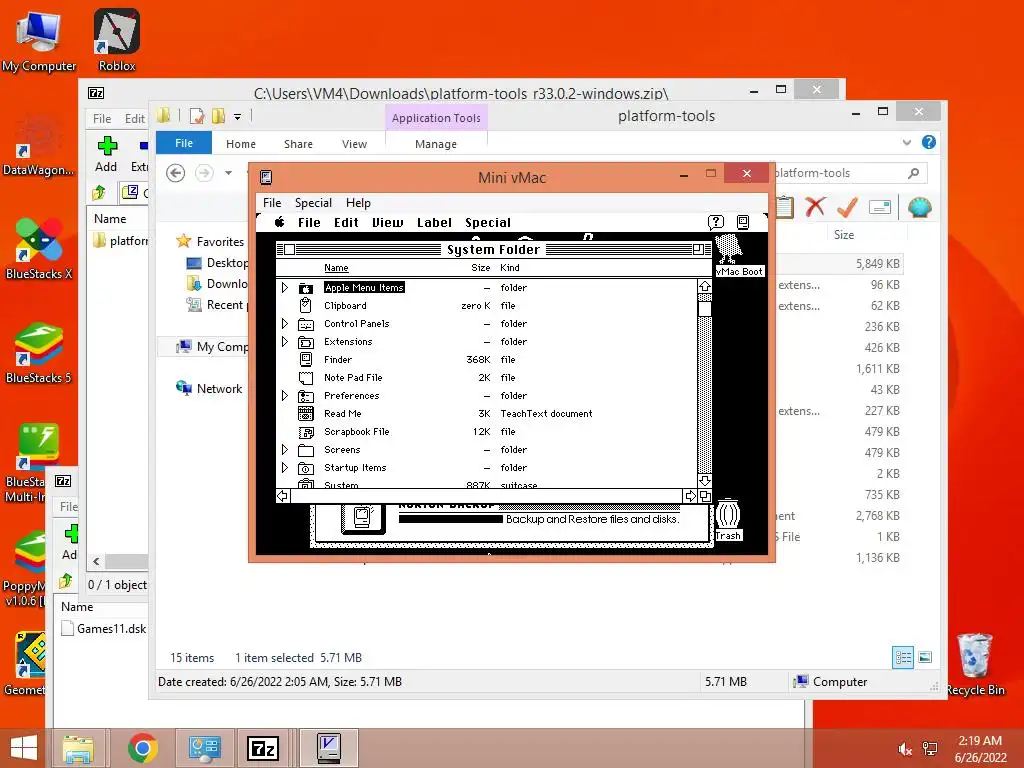Click the clipboard paste icon in Explorer ribbon
Screen dimensions: 1024x768
(786, 207)
